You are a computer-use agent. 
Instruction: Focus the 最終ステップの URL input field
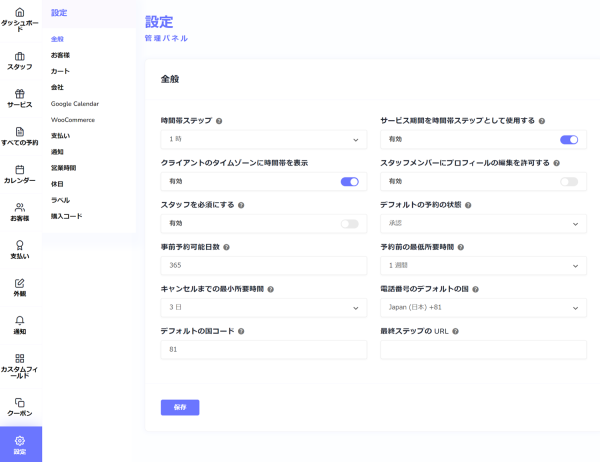[x=483, y=350]
